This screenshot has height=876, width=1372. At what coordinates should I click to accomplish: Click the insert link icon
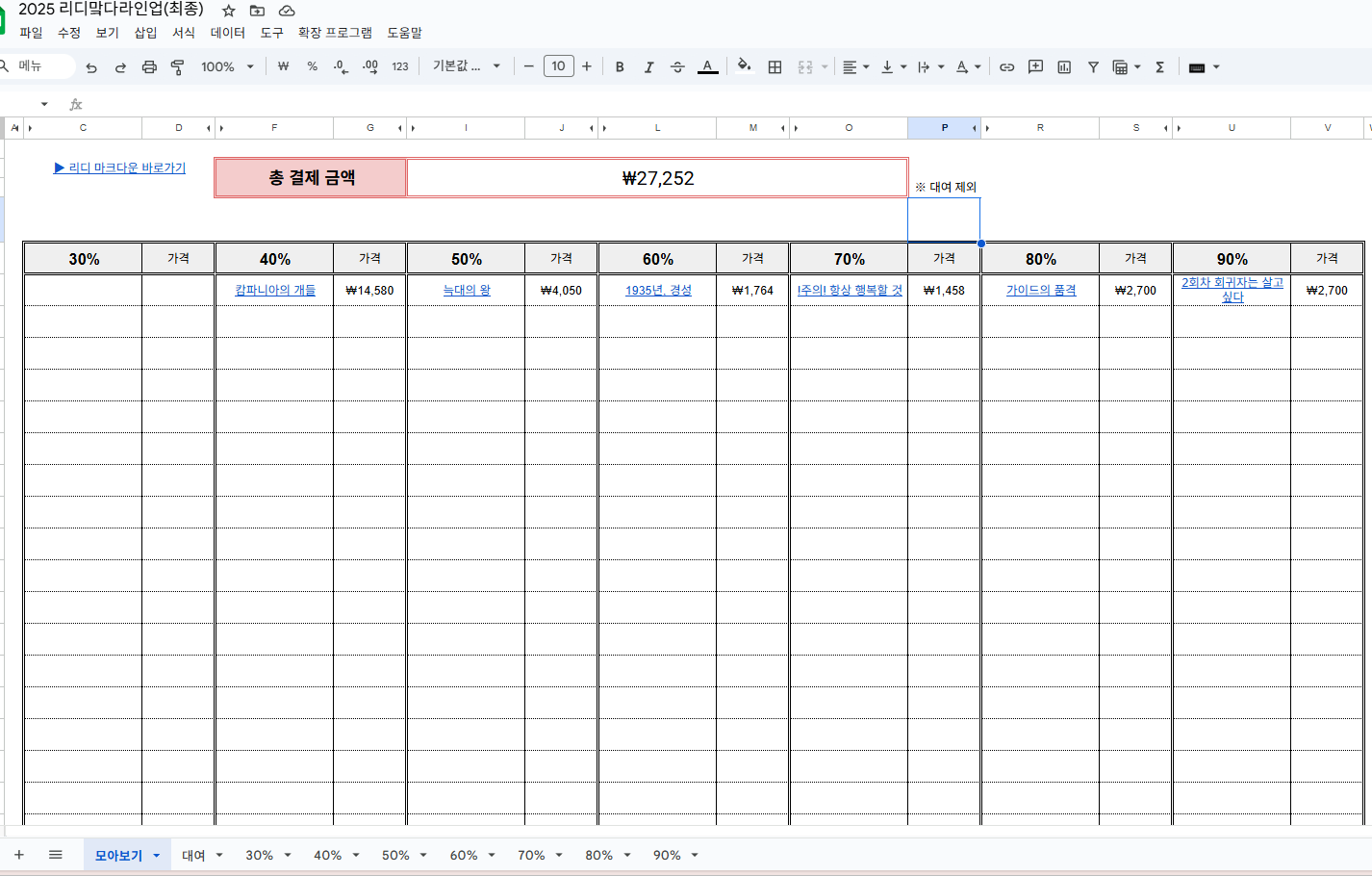coord(1006,67)
